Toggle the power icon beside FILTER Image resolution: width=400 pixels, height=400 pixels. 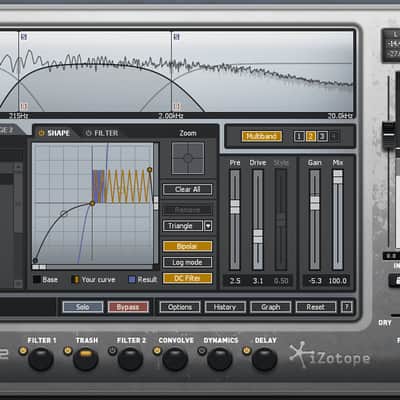click(88, 133)
